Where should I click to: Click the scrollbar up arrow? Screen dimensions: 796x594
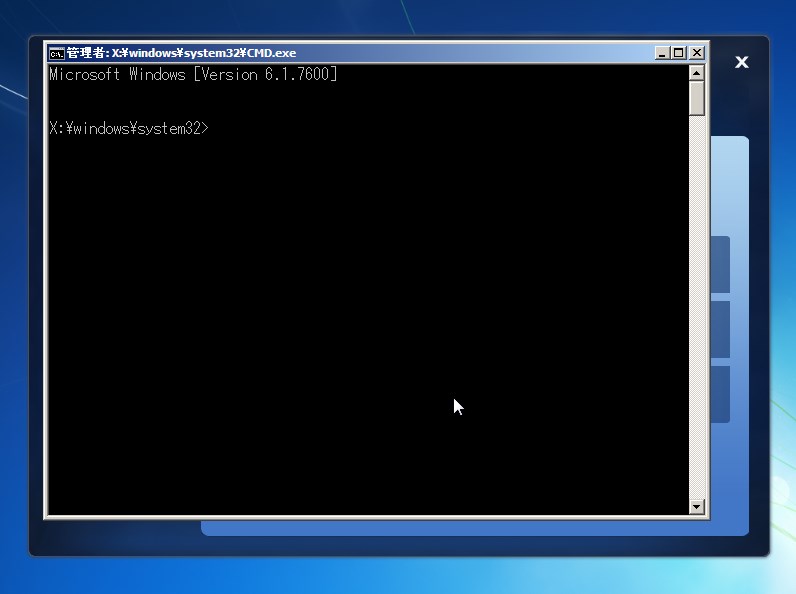(x=697, y=73)
